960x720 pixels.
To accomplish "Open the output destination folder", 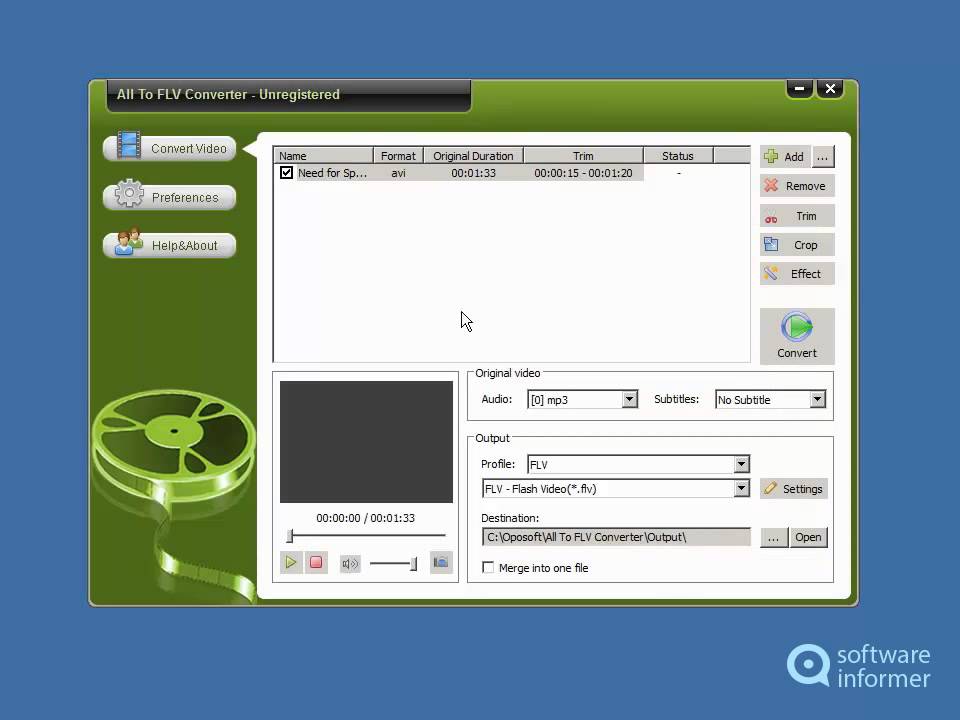I will (x=808, y=537).
